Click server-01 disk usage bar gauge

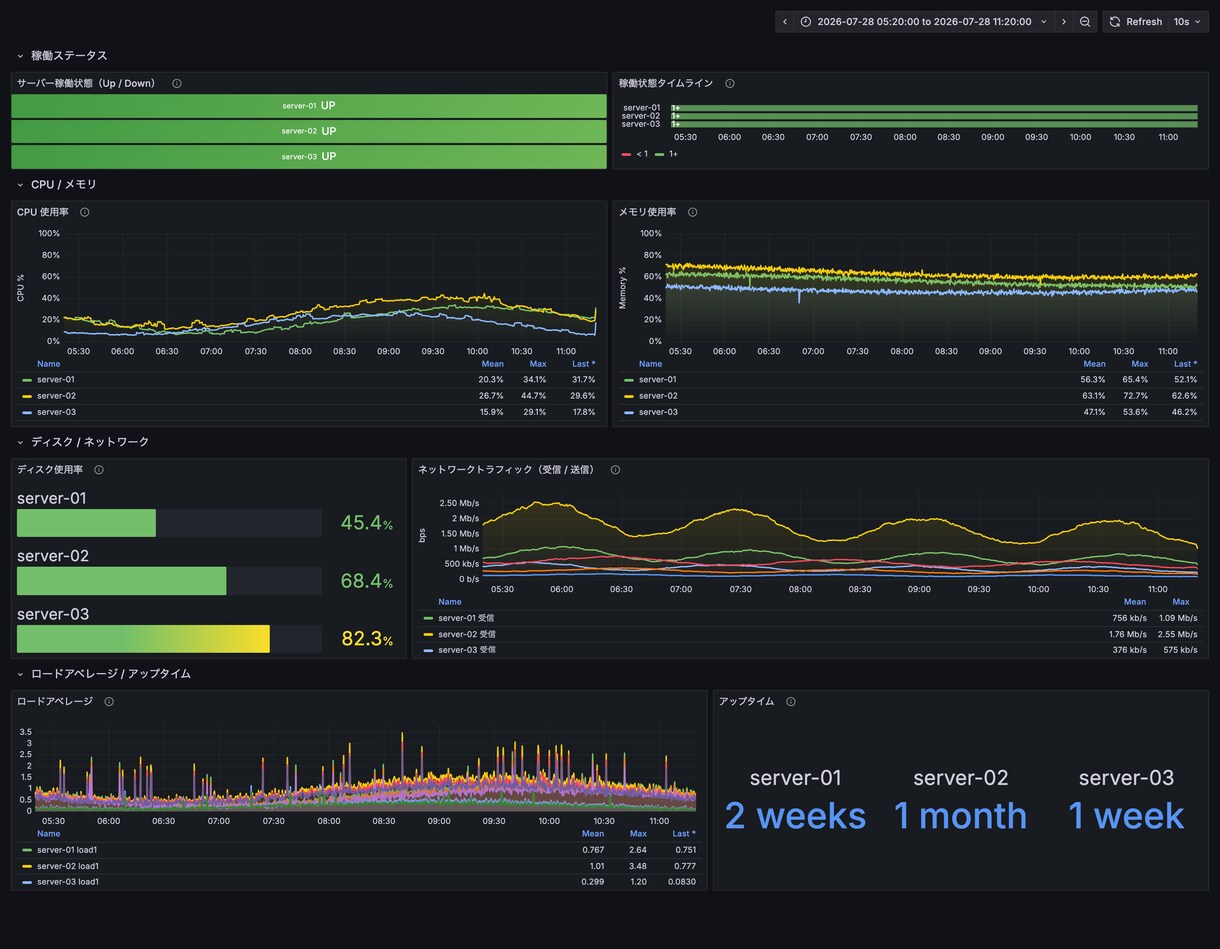point(169,523)
